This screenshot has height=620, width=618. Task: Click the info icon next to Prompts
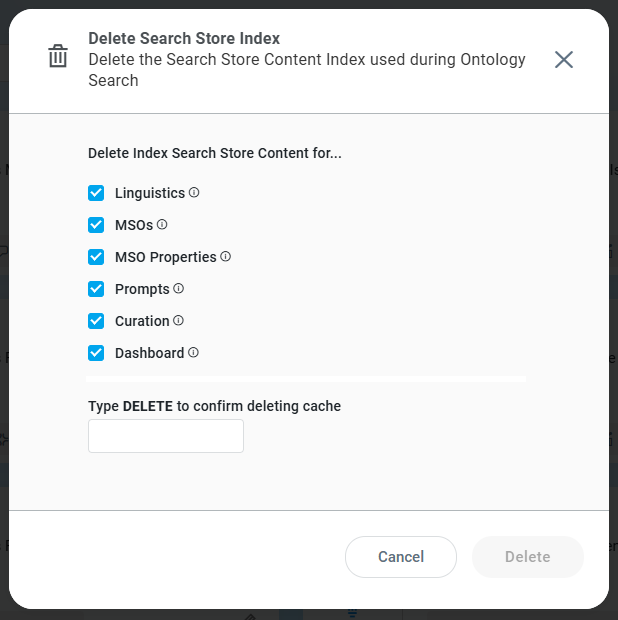179,288
